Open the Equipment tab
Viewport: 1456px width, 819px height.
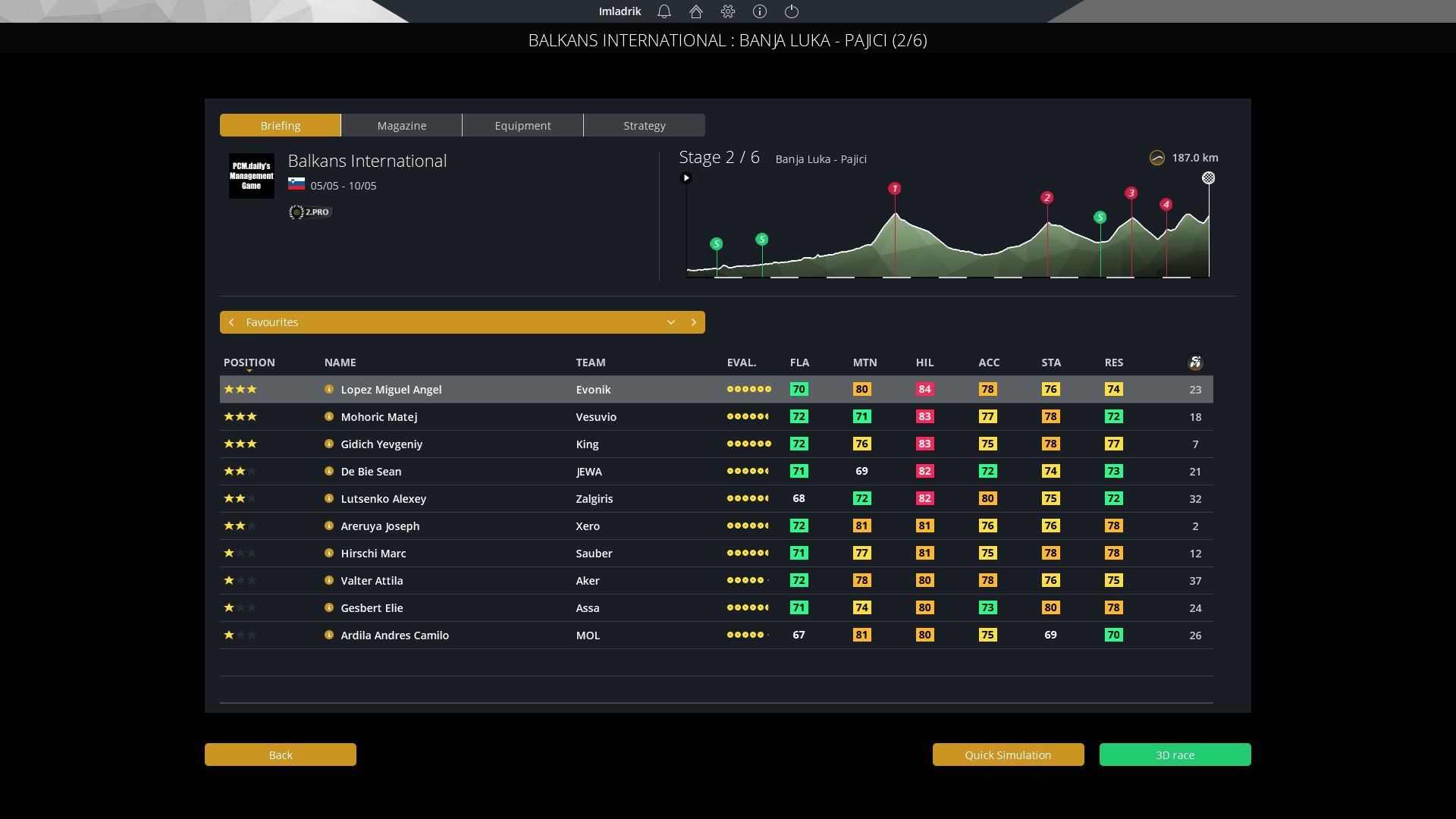[523, 126]
